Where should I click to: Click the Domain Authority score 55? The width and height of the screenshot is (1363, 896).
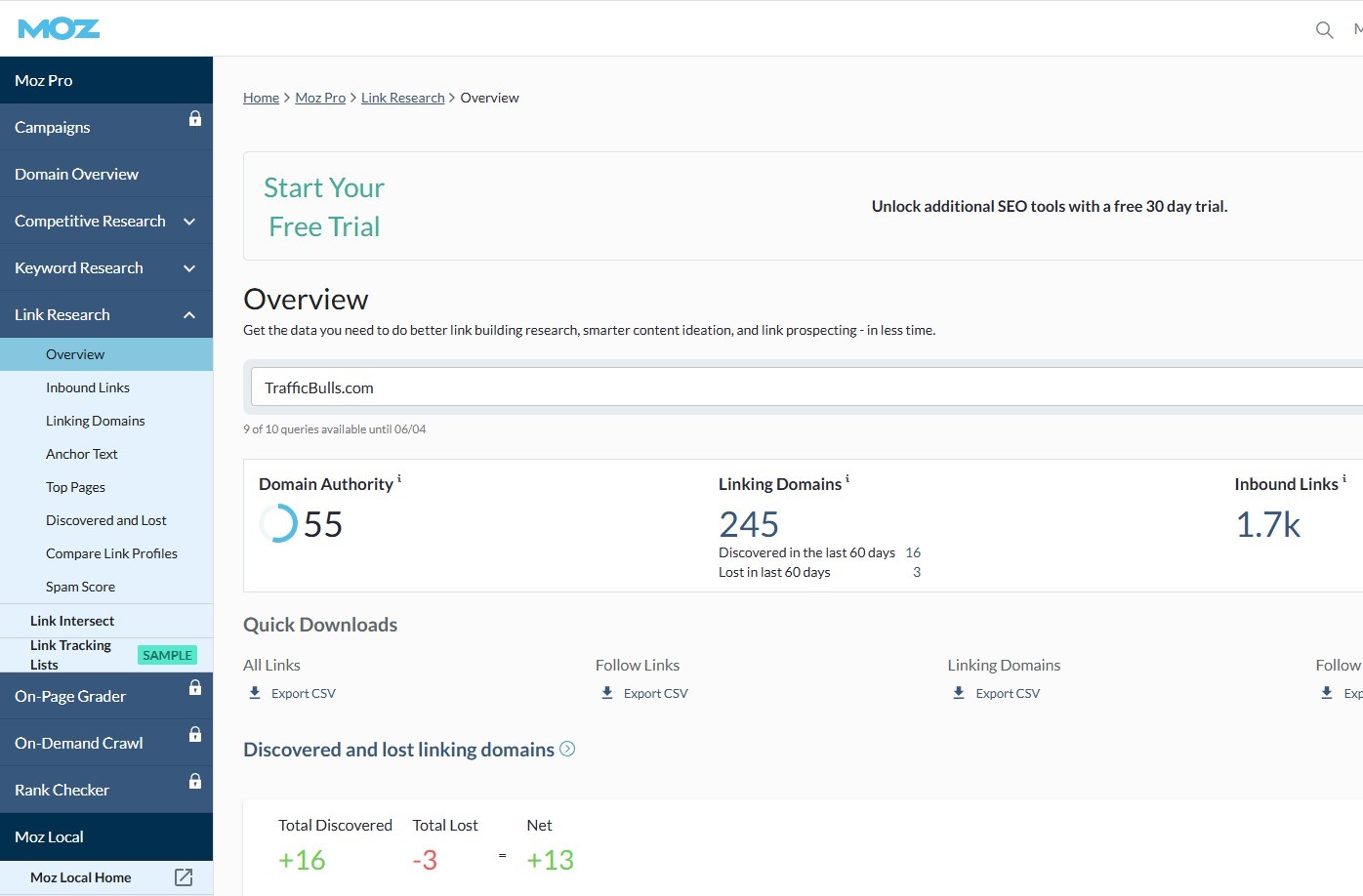(x=323, y=525)
